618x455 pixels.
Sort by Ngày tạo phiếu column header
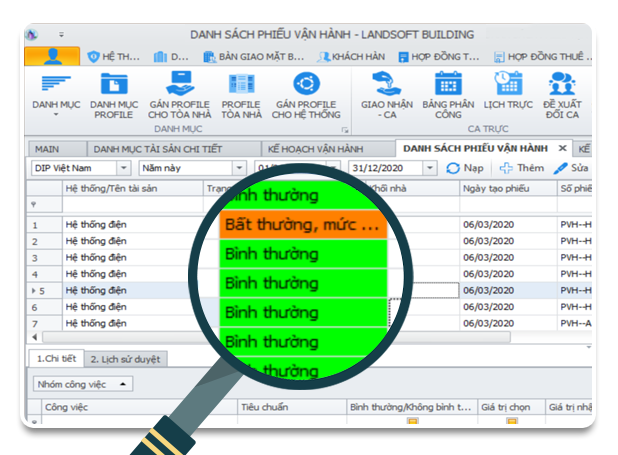508,188
